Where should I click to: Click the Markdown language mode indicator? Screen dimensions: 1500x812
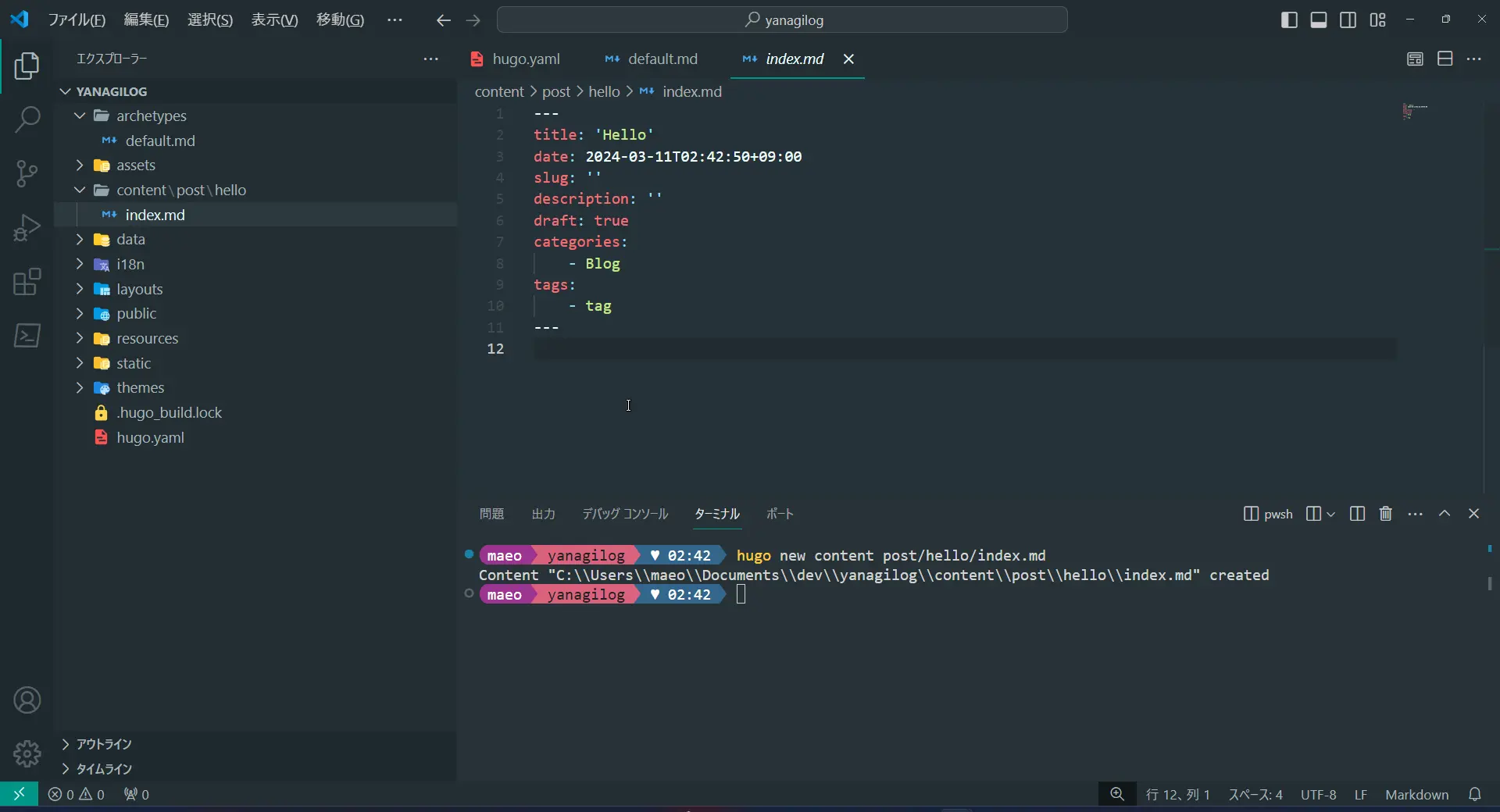1416,795
